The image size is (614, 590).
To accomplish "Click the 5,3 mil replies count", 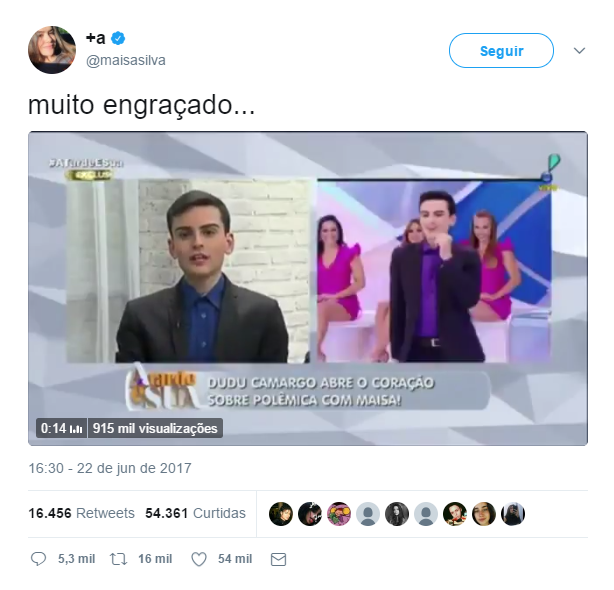I will tap(76, 559).
